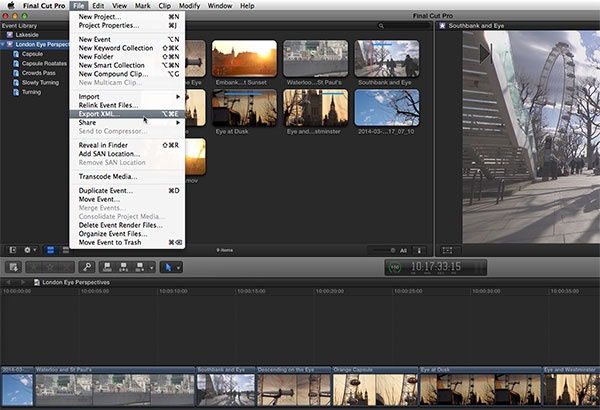Open the Event Browser gear action menu

tap(27, 250)
